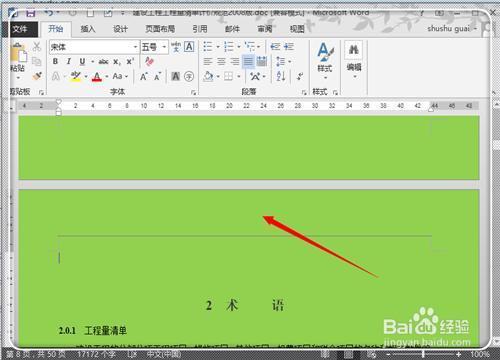Click the Save icon in quick access toolbar

(x=31, y=13)
